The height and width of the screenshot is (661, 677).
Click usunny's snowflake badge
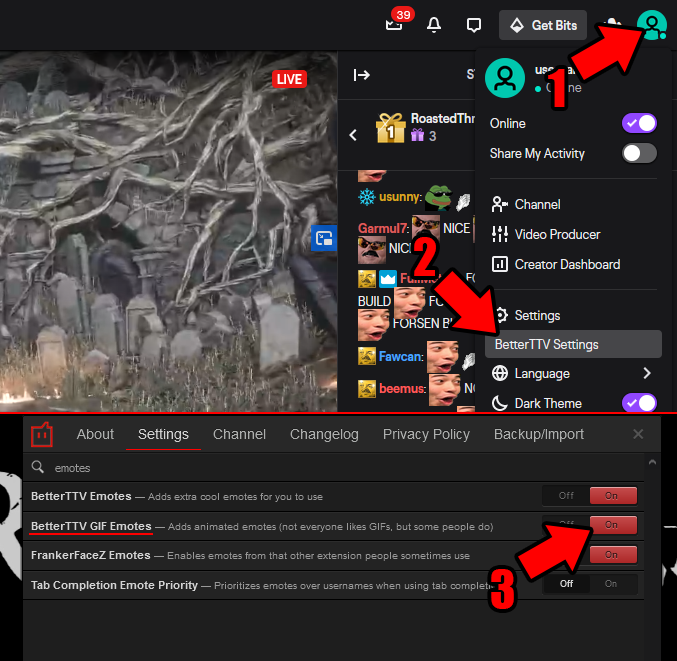point(367,197)
